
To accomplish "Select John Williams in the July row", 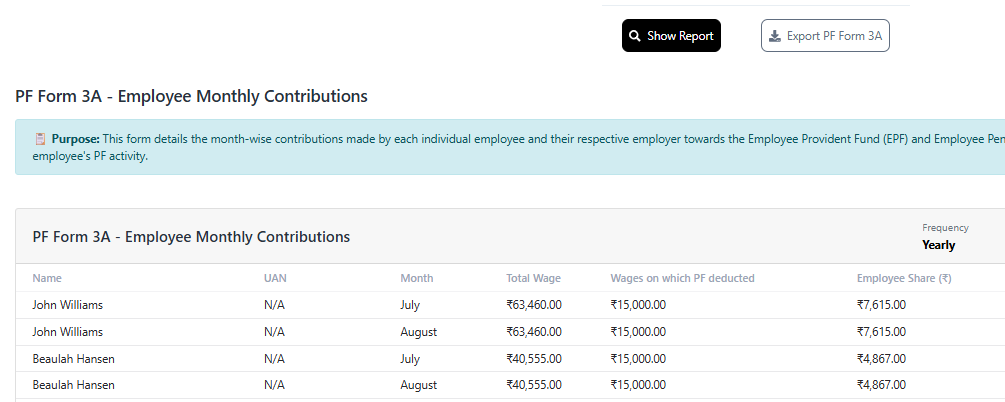I will 68,305.
